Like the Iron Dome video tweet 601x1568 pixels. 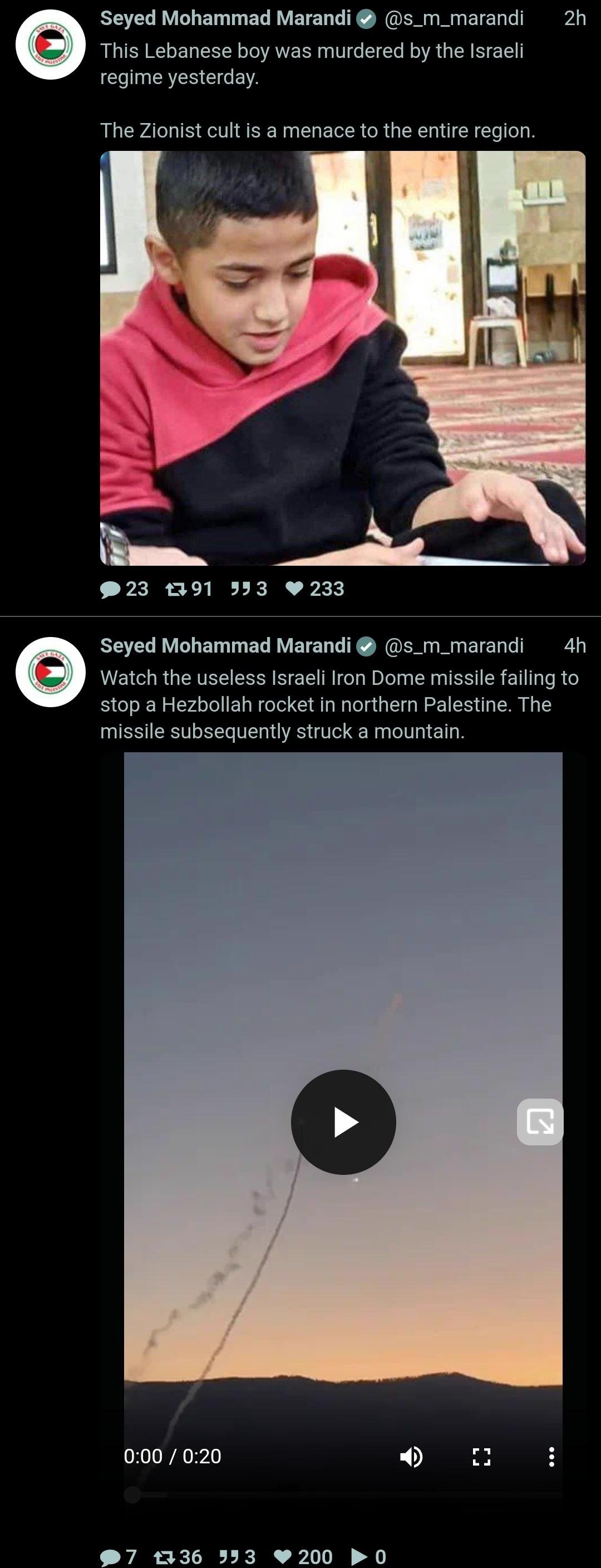click(x=303, y=1557)
